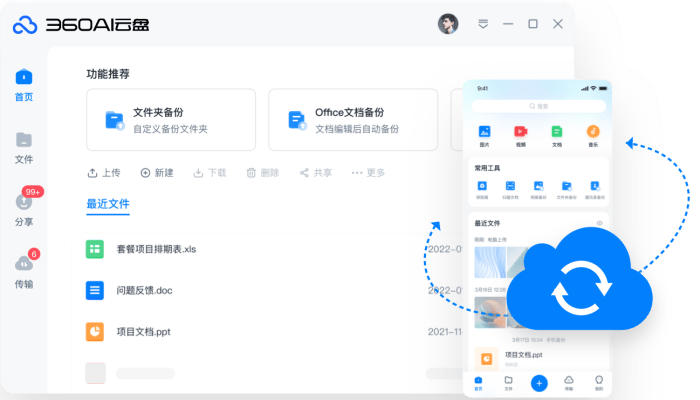The width and height of the screenshot is (700, 400).
Task: Click the user avatar in title bar
Action: click(449, 24)
